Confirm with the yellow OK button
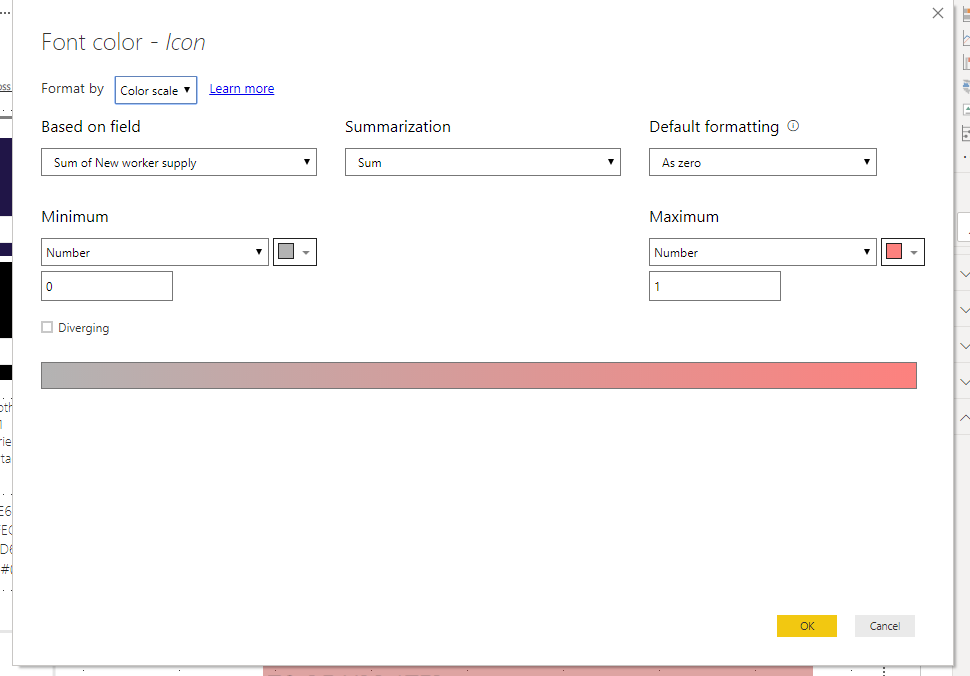Viewport: 970px width, 676px height. (x=807, y=626)
